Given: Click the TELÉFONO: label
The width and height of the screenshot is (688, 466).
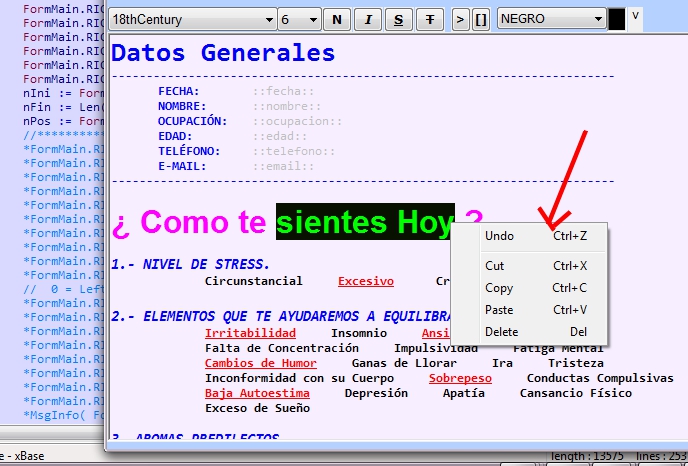Looking at the screenshot, I should (x=189, y=151).
